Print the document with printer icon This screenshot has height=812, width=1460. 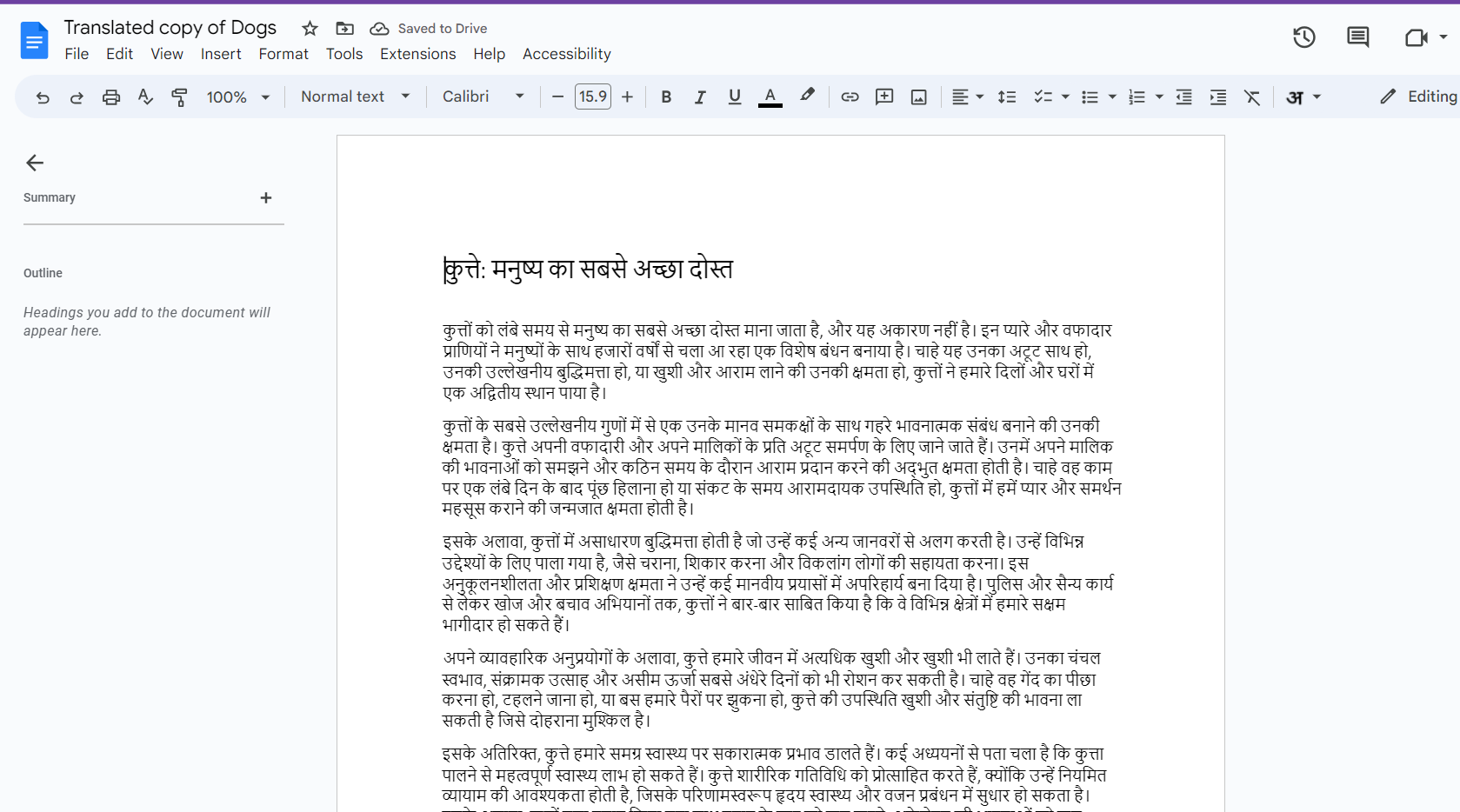[x=110, y=97]
